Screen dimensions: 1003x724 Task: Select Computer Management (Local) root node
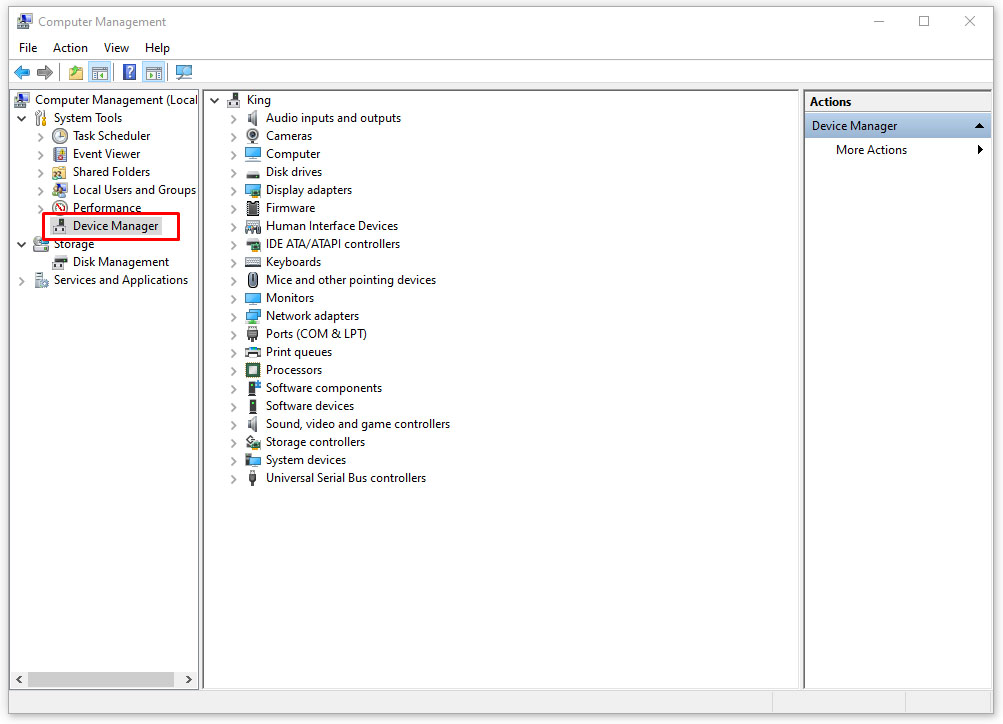tap(116, 100)
